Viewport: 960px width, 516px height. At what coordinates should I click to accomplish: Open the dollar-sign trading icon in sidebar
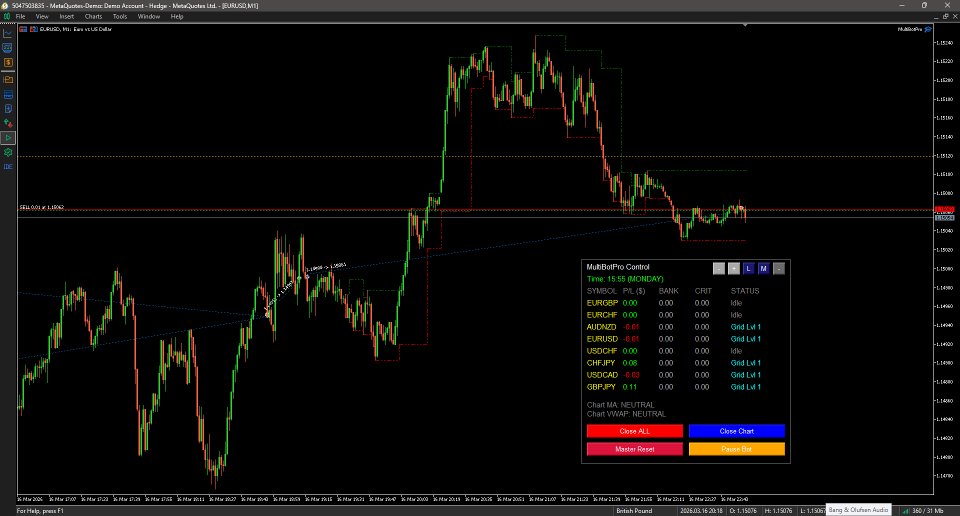[x=8, y=62]
